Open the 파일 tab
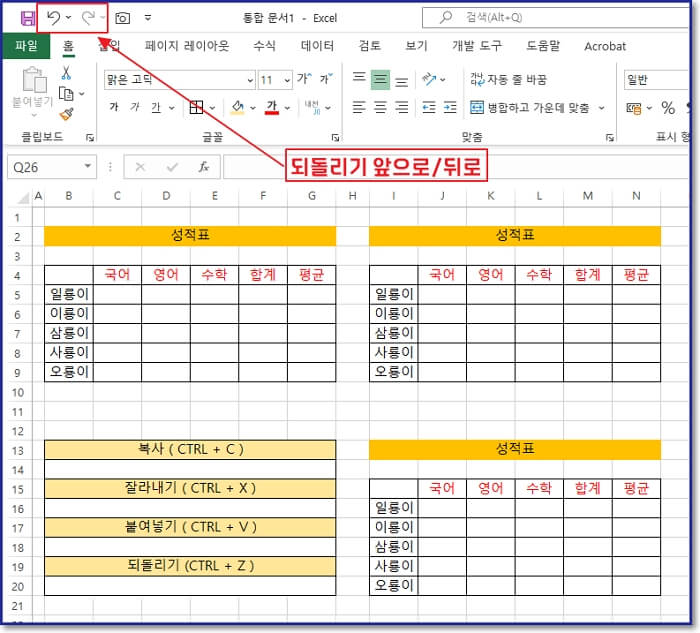The width and height of the screenshot is (700, 633). 26,46
